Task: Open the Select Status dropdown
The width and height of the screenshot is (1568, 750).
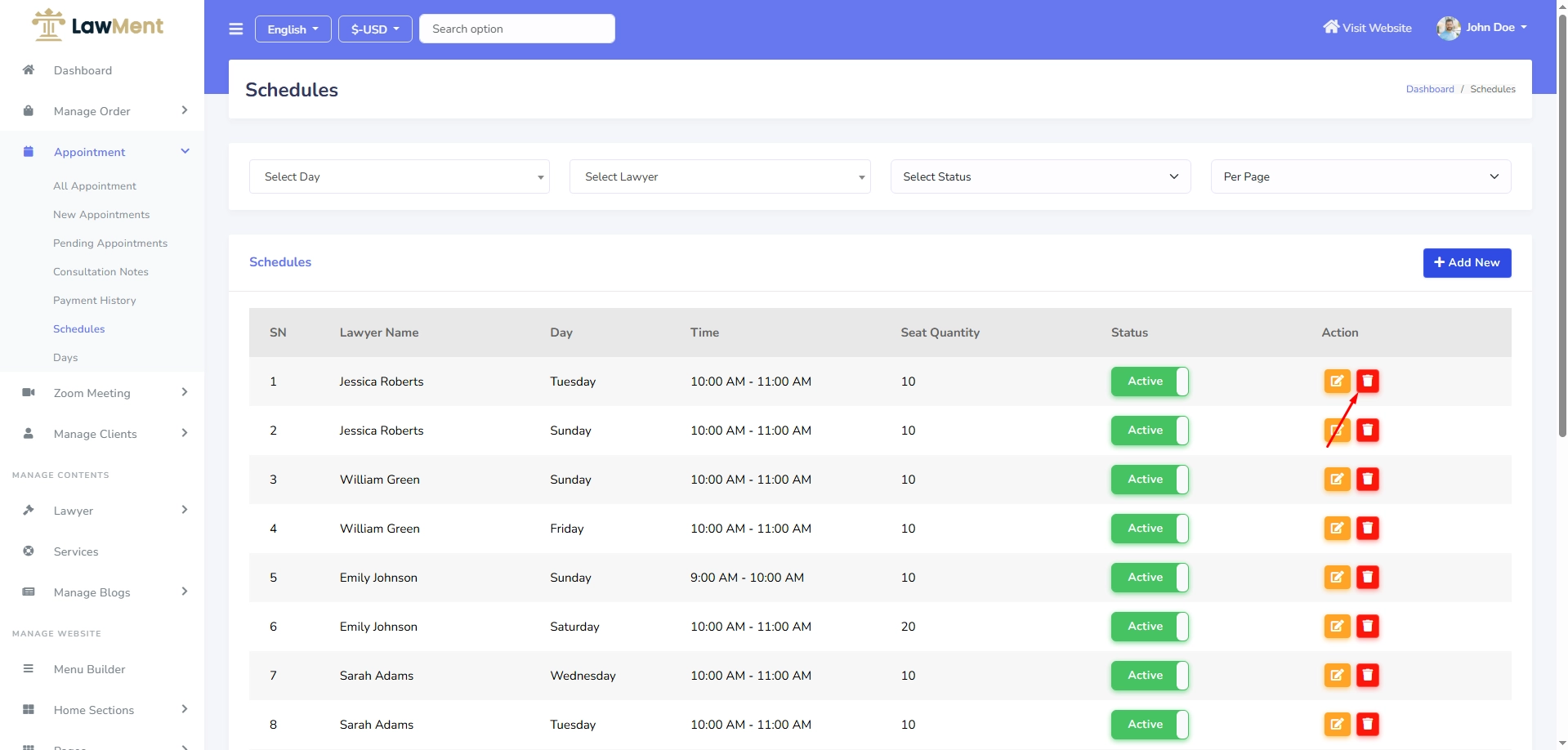Action: [1039, 176]
